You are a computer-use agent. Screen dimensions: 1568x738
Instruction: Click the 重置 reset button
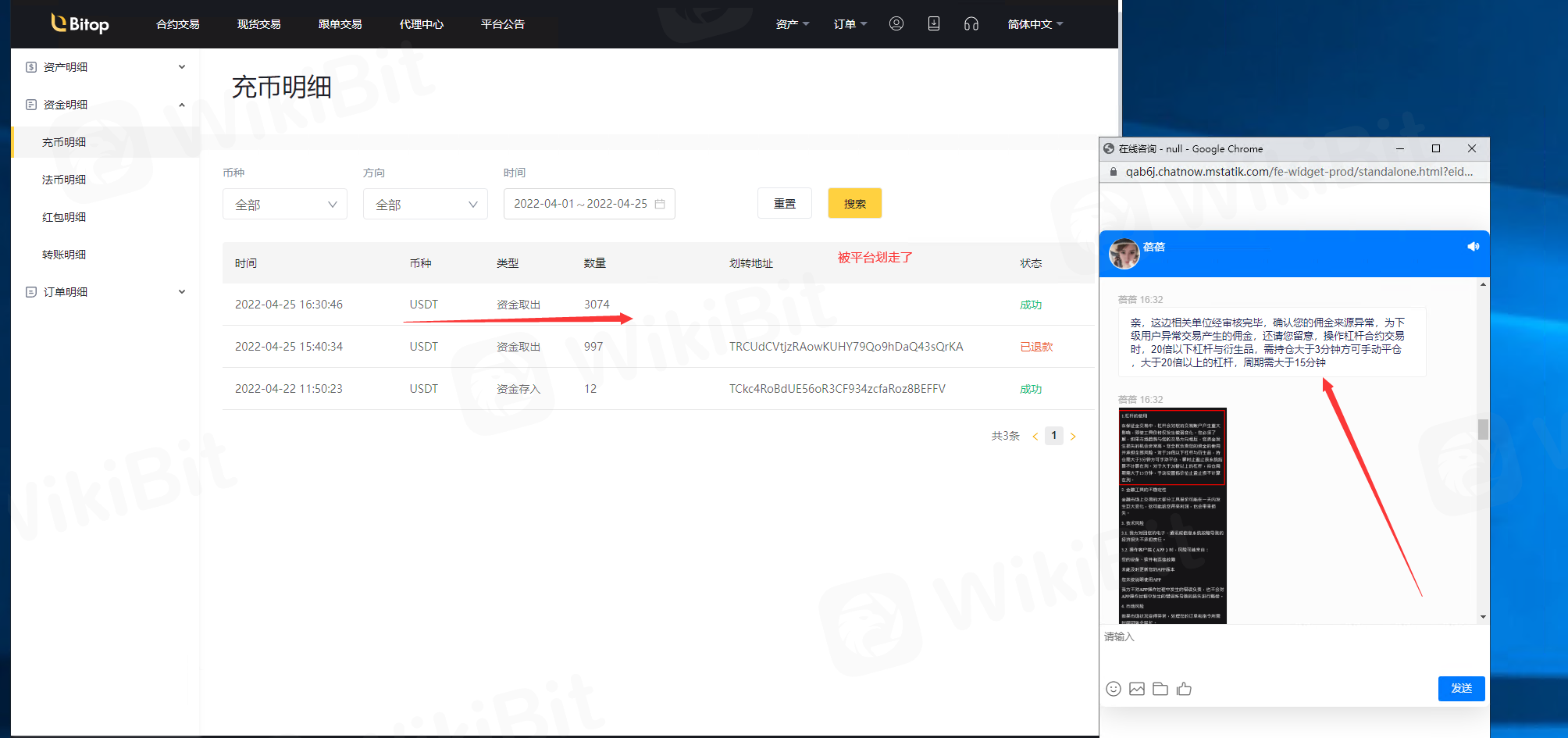[784, 204]
